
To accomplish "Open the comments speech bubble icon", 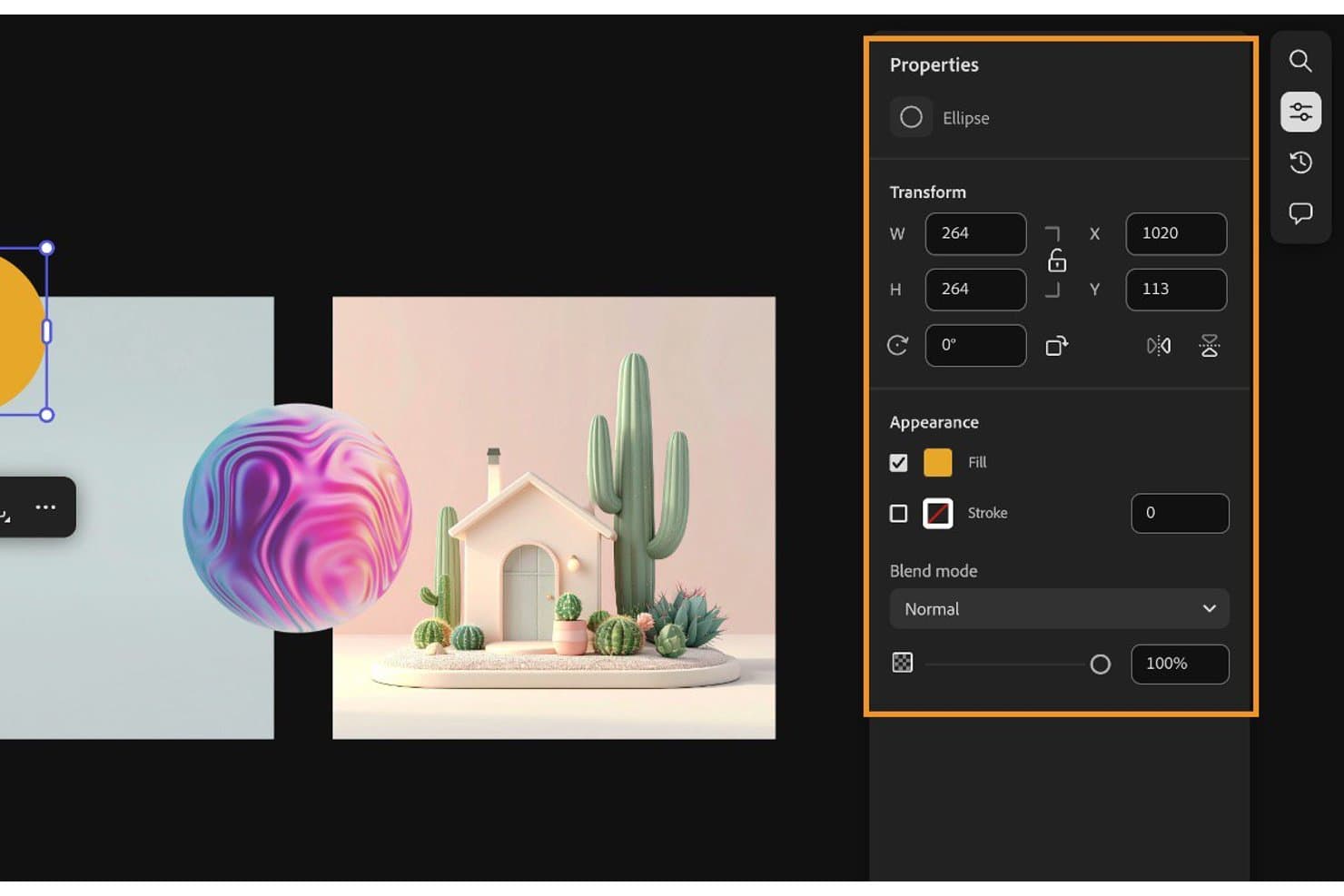I will (1300, 213).
